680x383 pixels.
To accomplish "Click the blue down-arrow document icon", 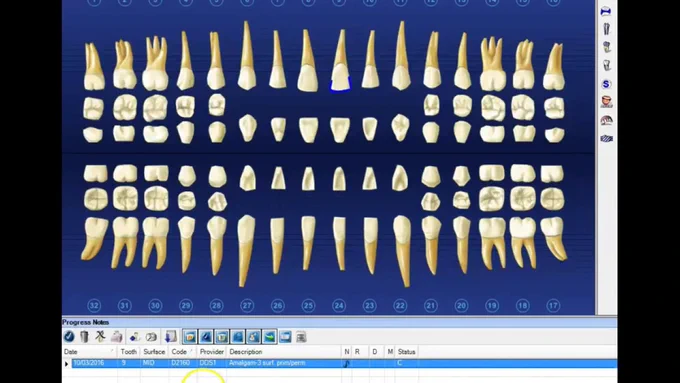I will coord(170,337).
